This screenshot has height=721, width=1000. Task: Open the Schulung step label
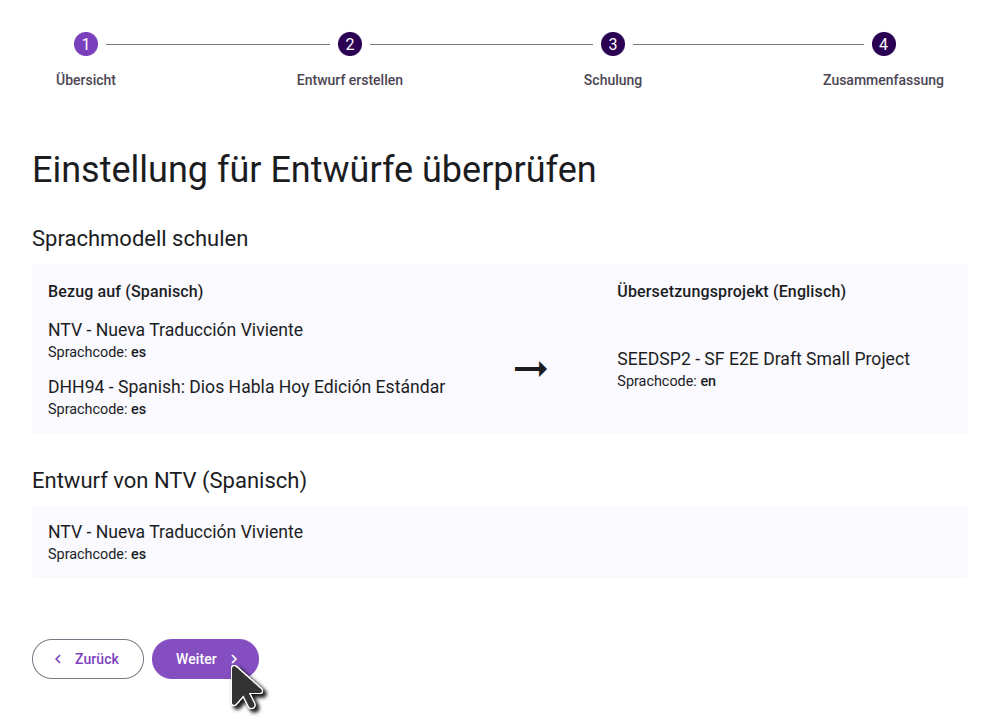coord(612,80)
